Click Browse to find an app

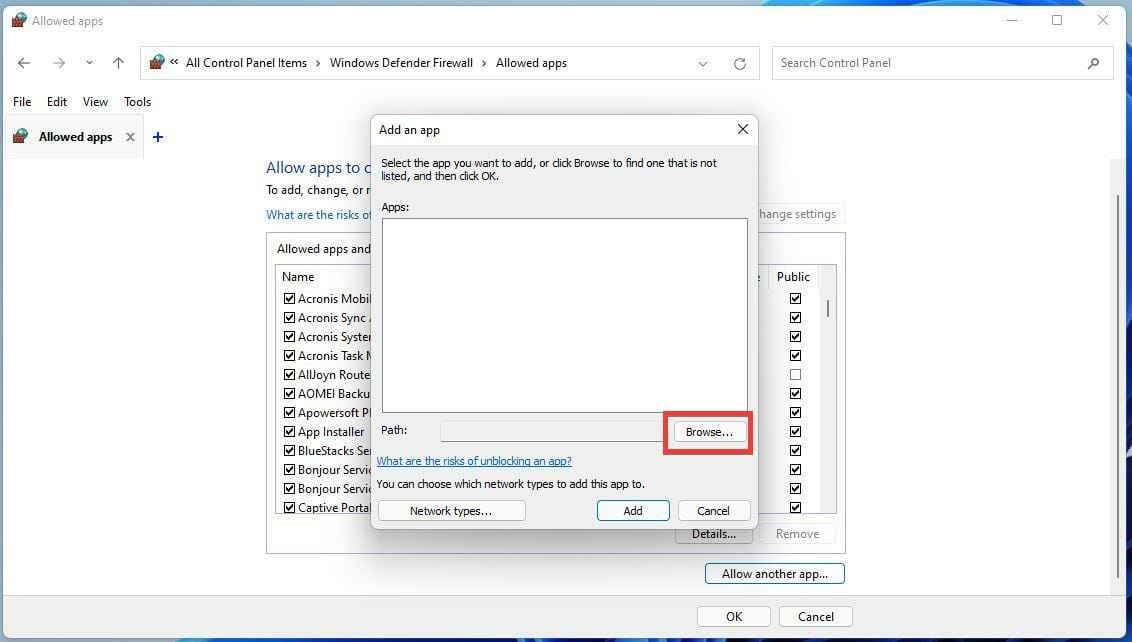point(710,432)
